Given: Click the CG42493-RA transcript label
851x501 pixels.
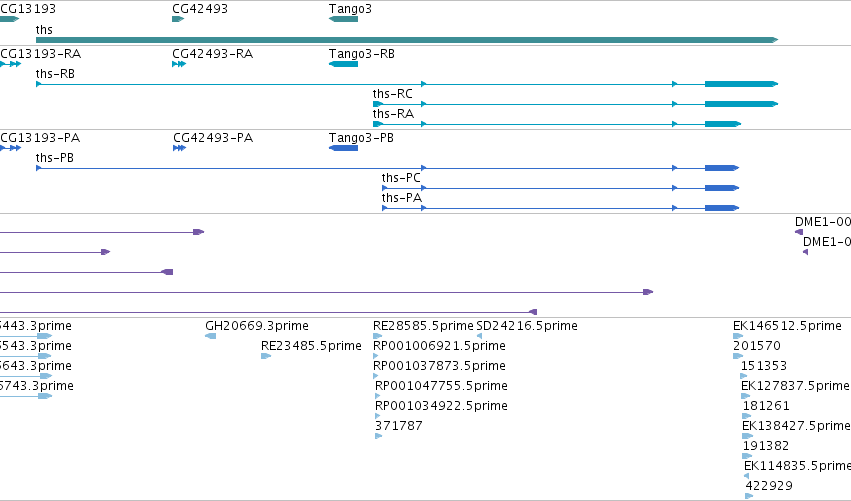Looking at the screenshot, I should [x=212, y=54].
